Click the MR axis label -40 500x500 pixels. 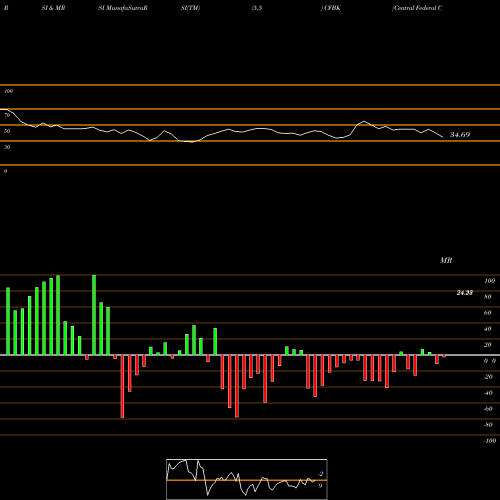tap(488, 393)
